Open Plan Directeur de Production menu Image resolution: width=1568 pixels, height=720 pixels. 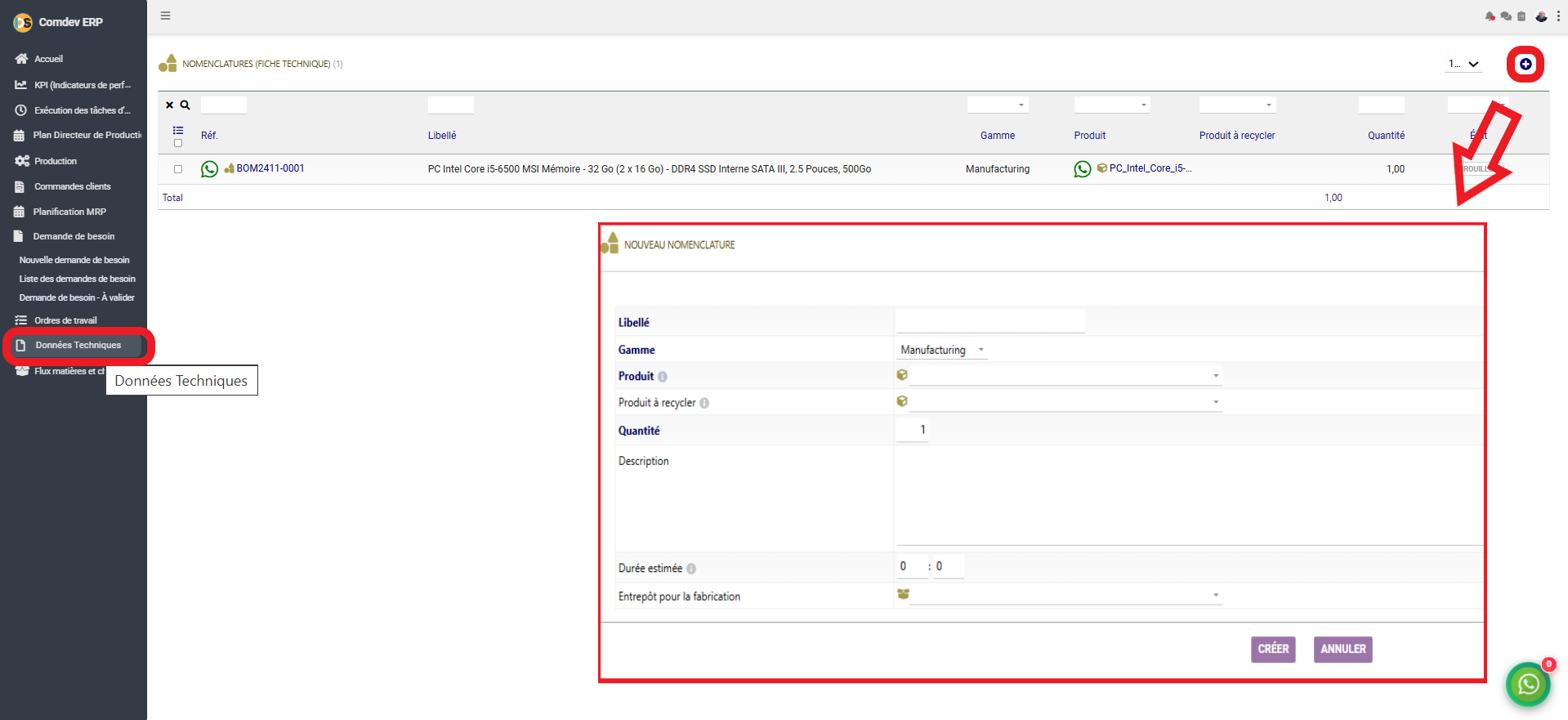tap(87, 135)
